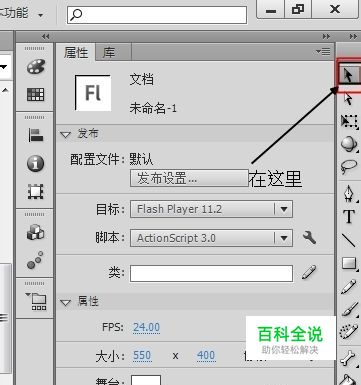Click the Fl document icon
This screenshot has height=385, width=361.
[93, 93]
